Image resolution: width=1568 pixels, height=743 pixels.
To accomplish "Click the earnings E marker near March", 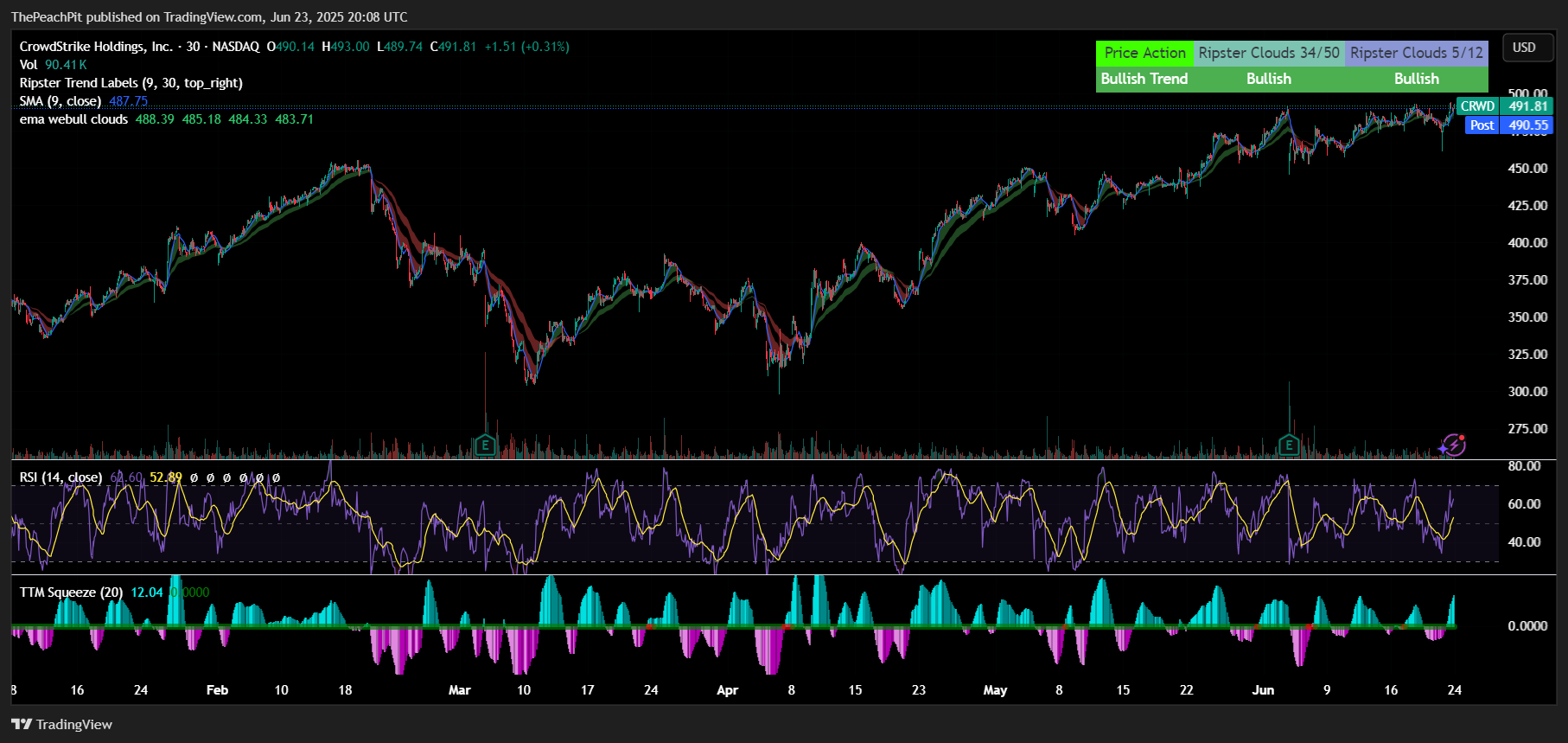I will point(485,445).
